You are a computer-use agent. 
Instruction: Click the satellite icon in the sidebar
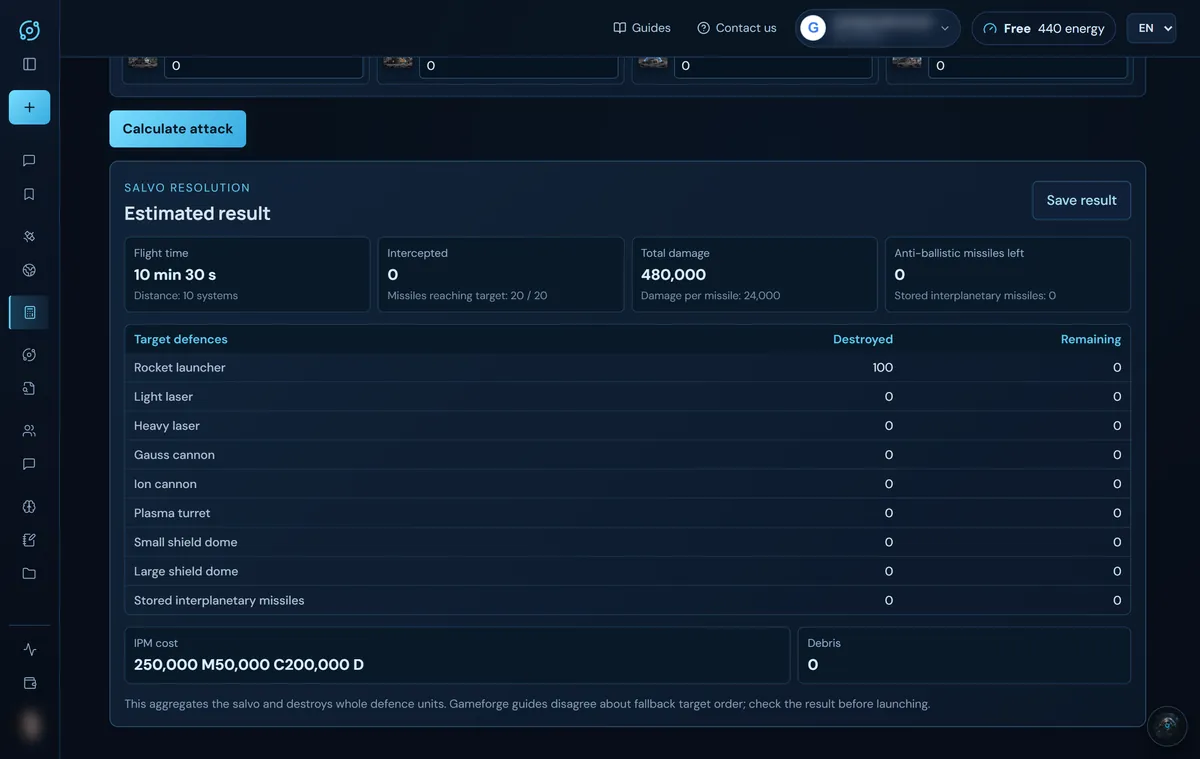(x=29, y=236)
